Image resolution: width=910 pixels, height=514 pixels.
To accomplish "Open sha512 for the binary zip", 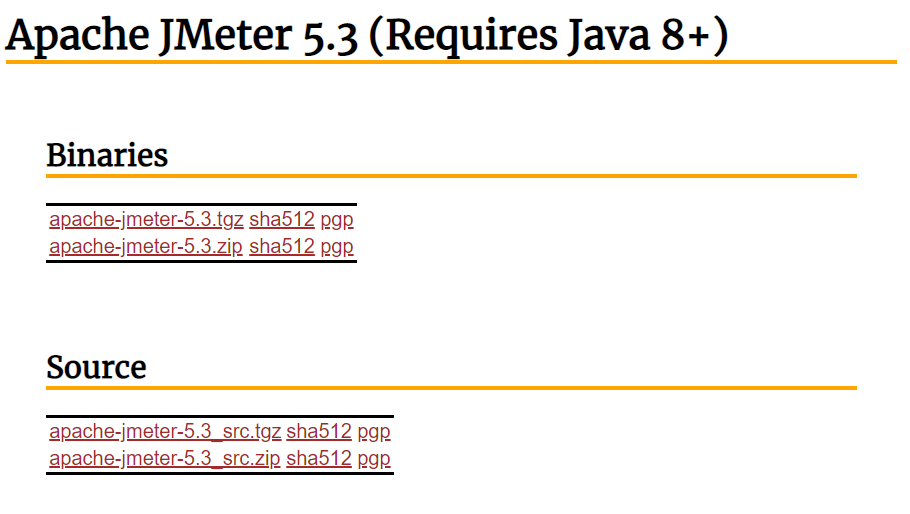I will coord(282,246).
